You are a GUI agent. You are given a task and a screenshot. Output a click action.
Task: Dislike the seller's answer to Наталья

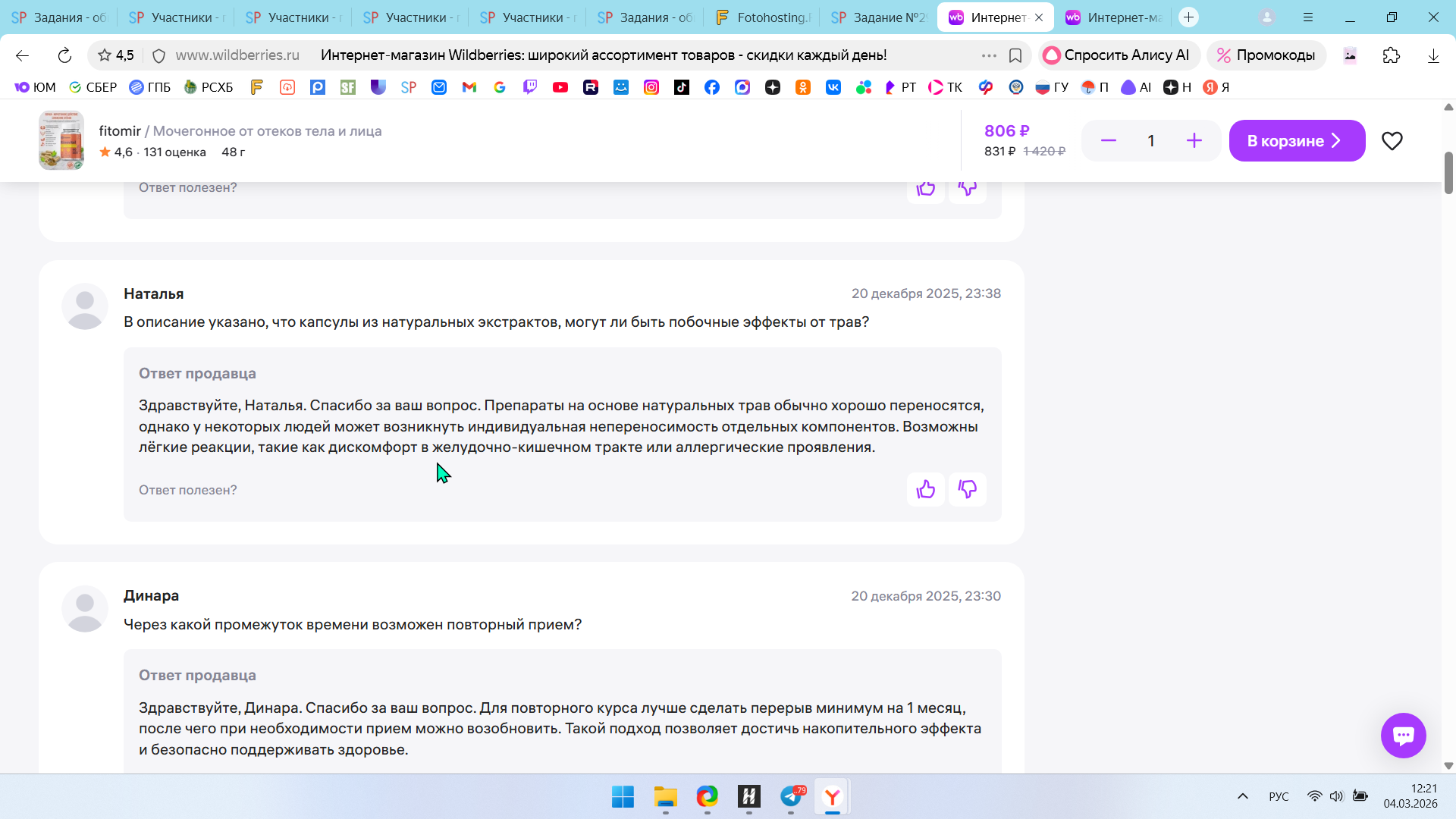pos(967,490)
